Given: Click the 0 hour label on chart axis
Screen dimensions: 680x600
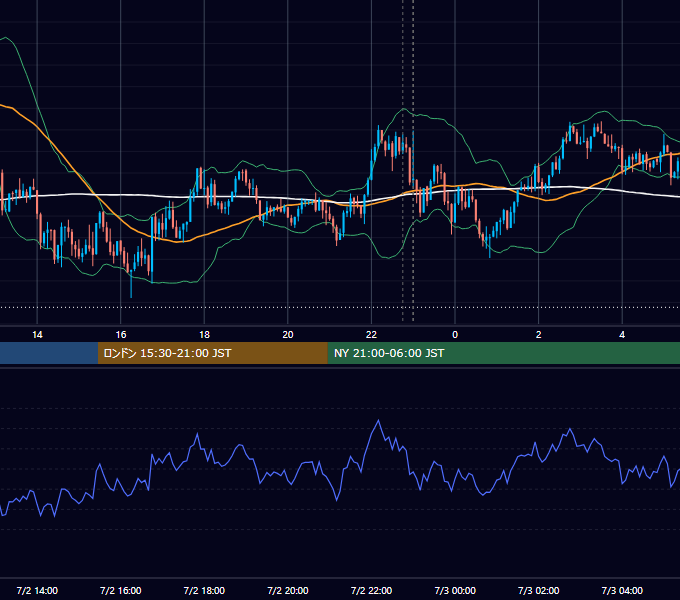Looking at the screenshot, I should [x=455, y=335].
